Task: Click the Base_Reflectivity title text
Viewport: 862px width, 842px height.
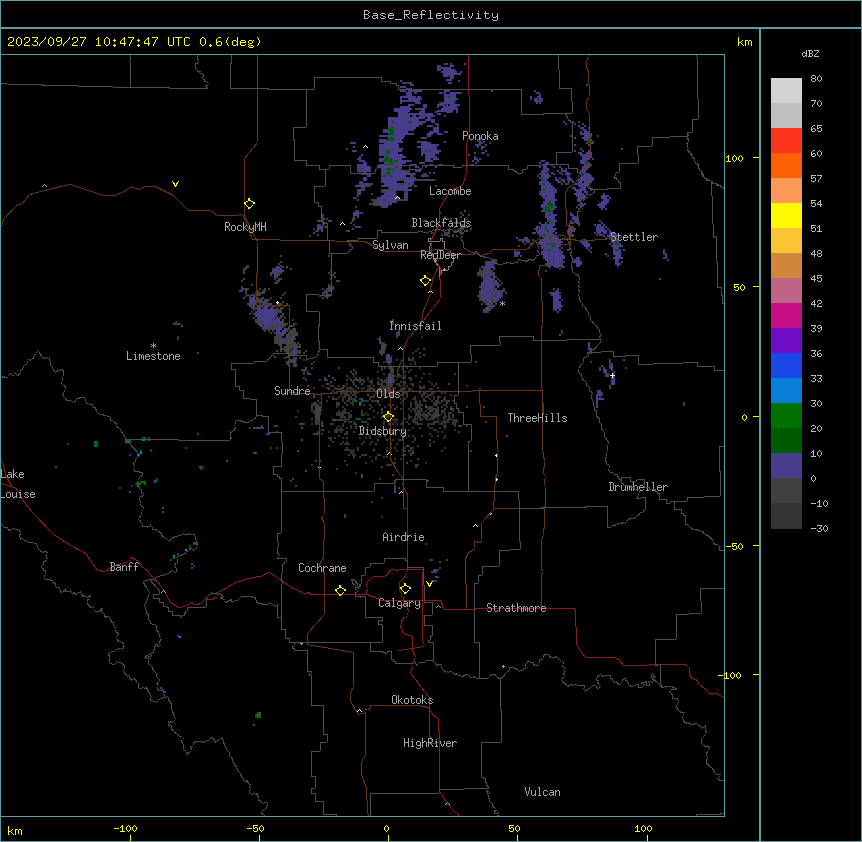Action: pos(431,15)
